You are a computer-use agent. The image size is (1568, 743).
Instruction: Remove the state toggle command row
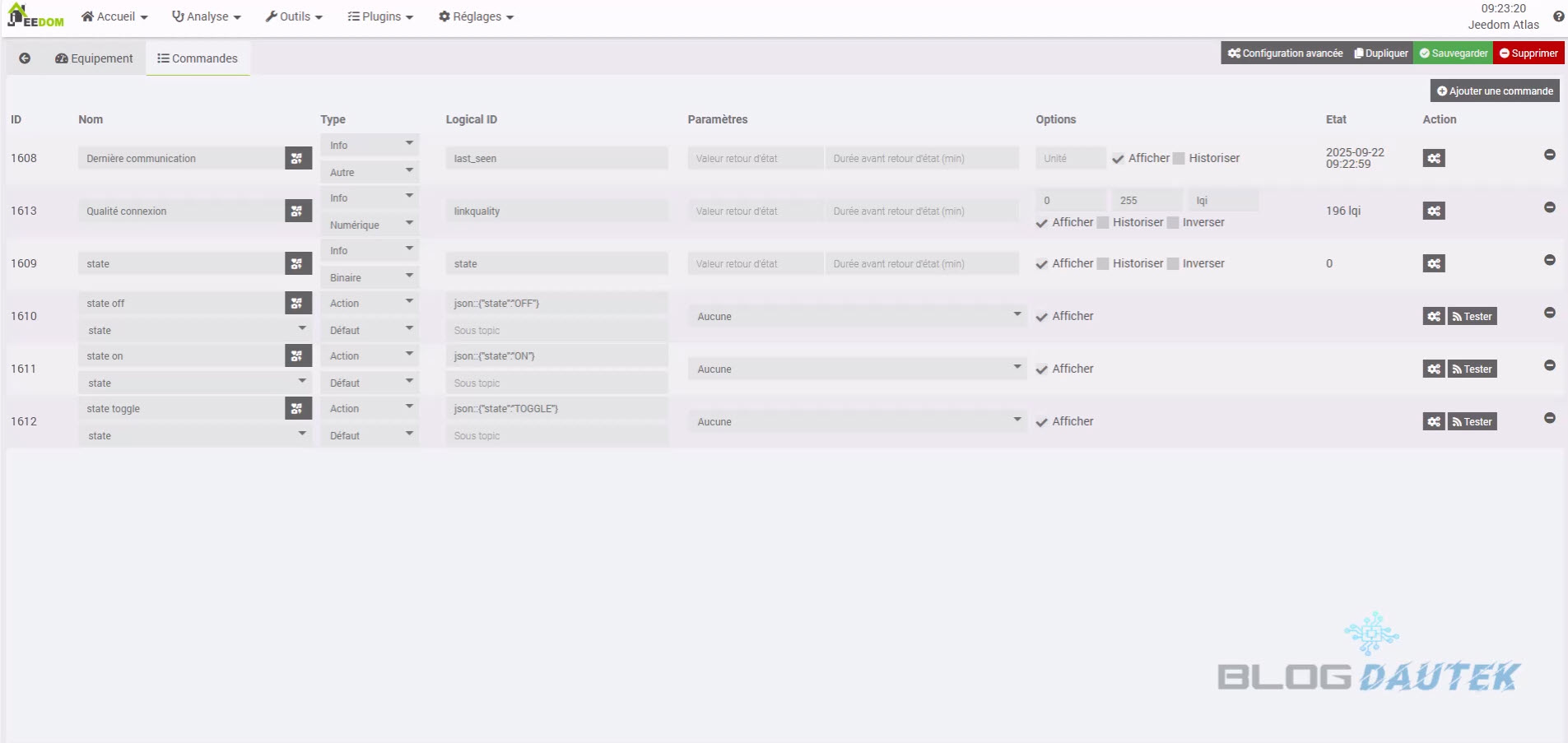(x=1549, y=418)
